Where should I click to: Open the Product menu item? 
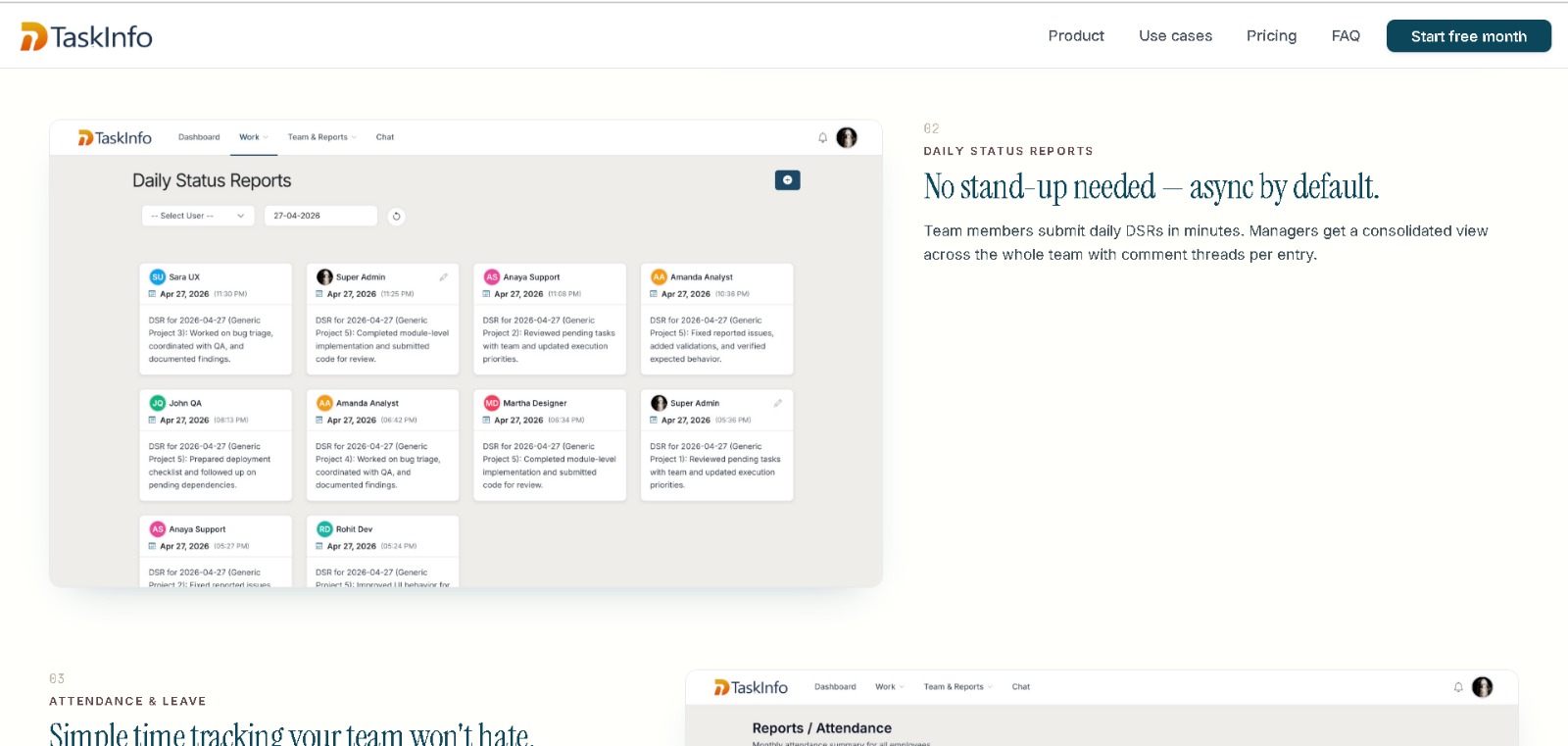(1076, 36)
